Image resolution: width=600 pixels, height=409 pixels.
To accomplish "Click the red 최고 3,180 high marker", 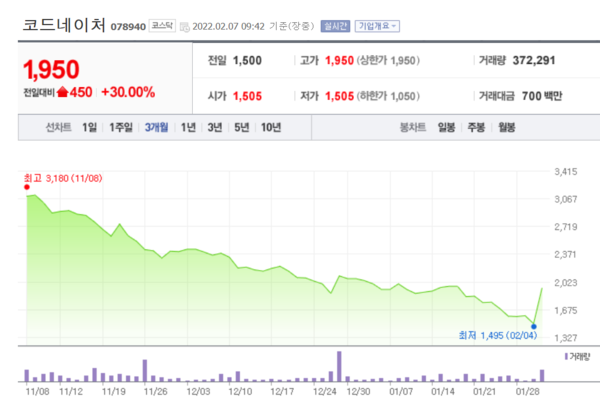I will [27, 187].
